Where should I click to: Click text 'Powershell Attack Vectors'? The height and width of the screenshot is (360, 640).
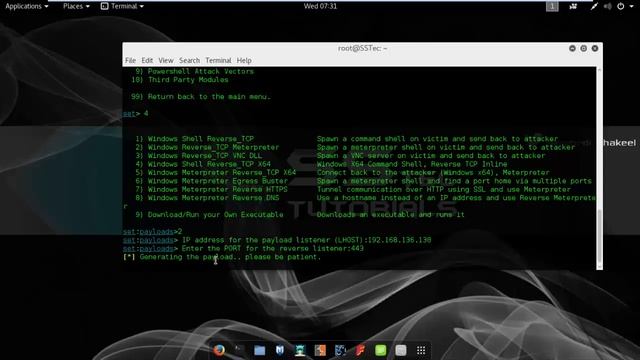pos(201,71)
